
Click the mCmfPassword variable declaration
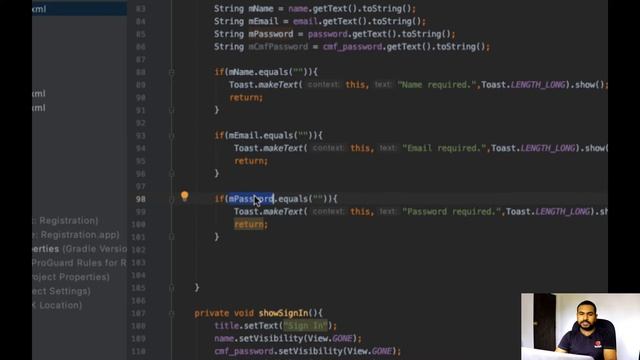pyautogui.click(x=278, y=47)
